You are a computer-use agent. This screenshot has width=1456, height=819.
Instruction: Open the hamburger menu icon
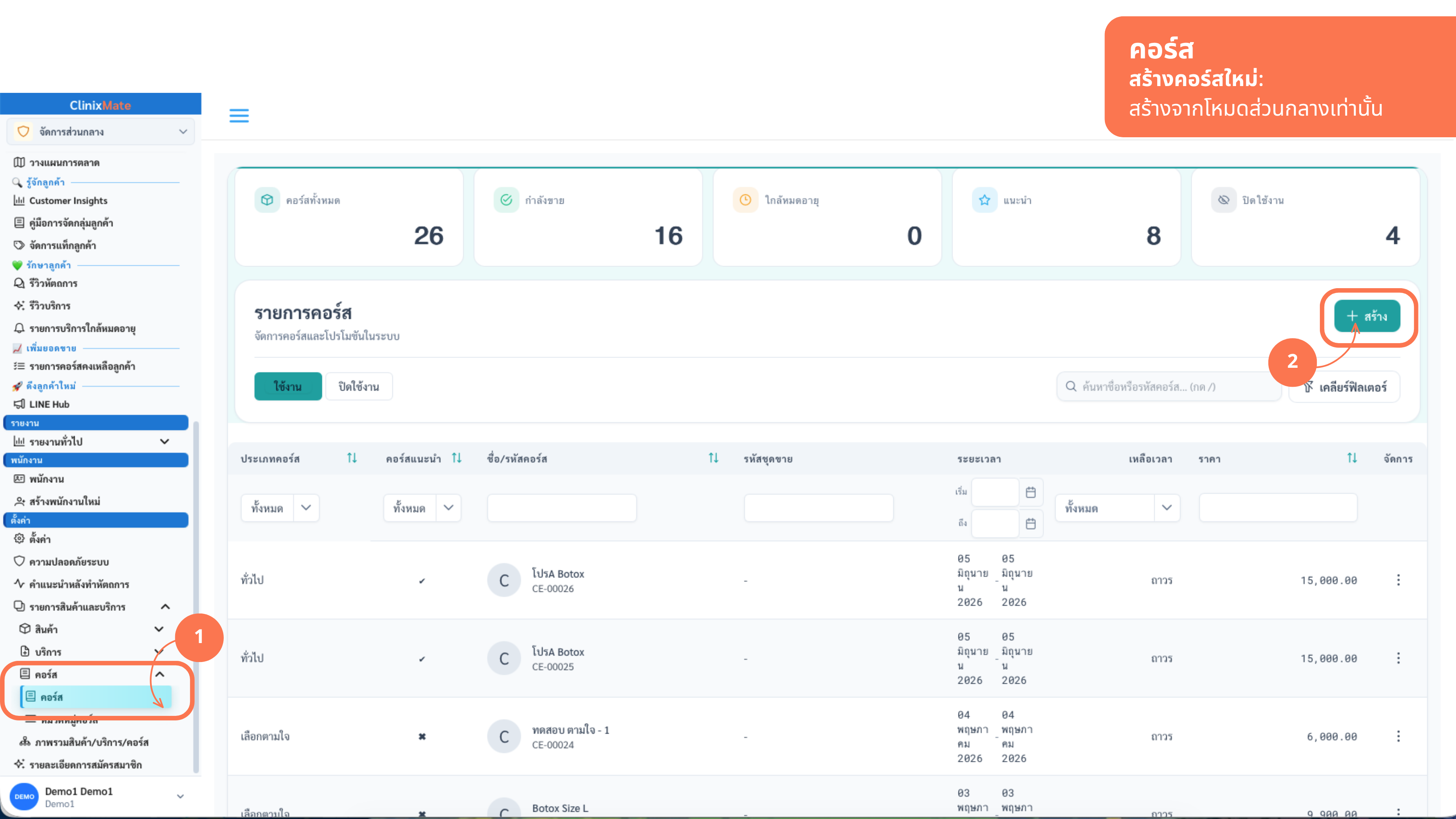[x=239, y=116]
